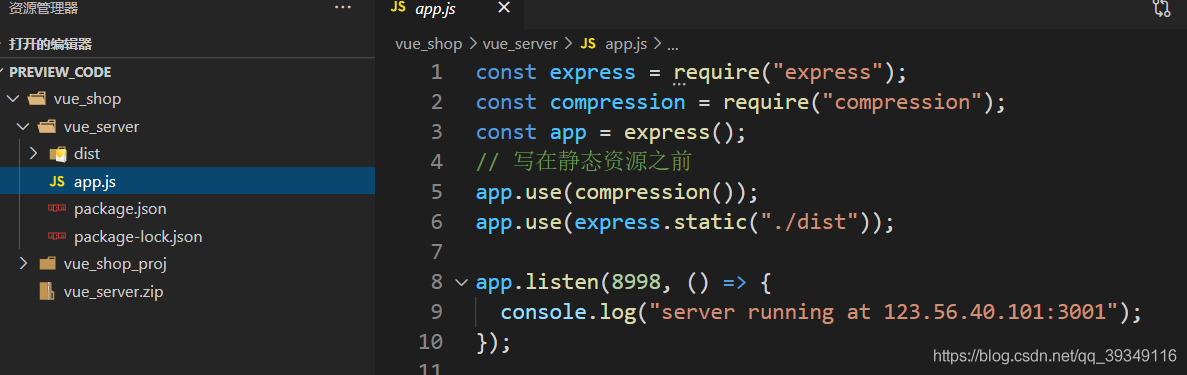Click line number 5 in the gutter
The width and height of the screenshot is (1187, 375).
click(x=436, y=192)
